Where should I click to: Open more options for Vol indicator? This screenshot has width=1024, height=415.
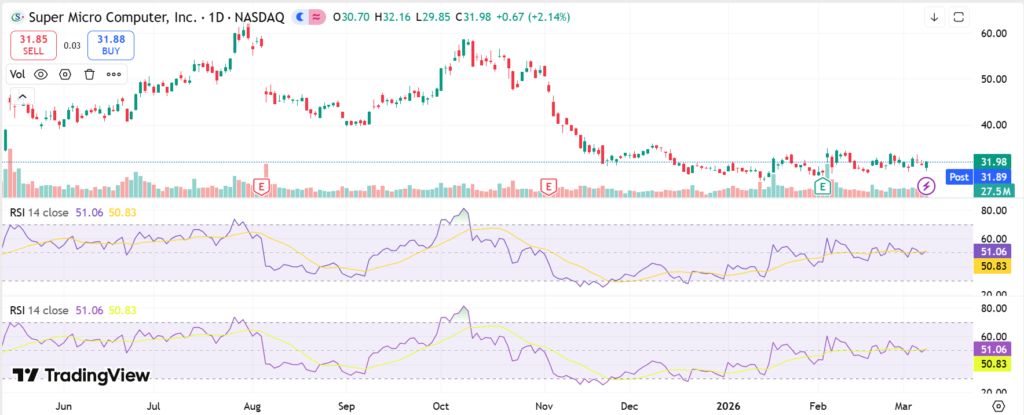[x=114, y=74]
